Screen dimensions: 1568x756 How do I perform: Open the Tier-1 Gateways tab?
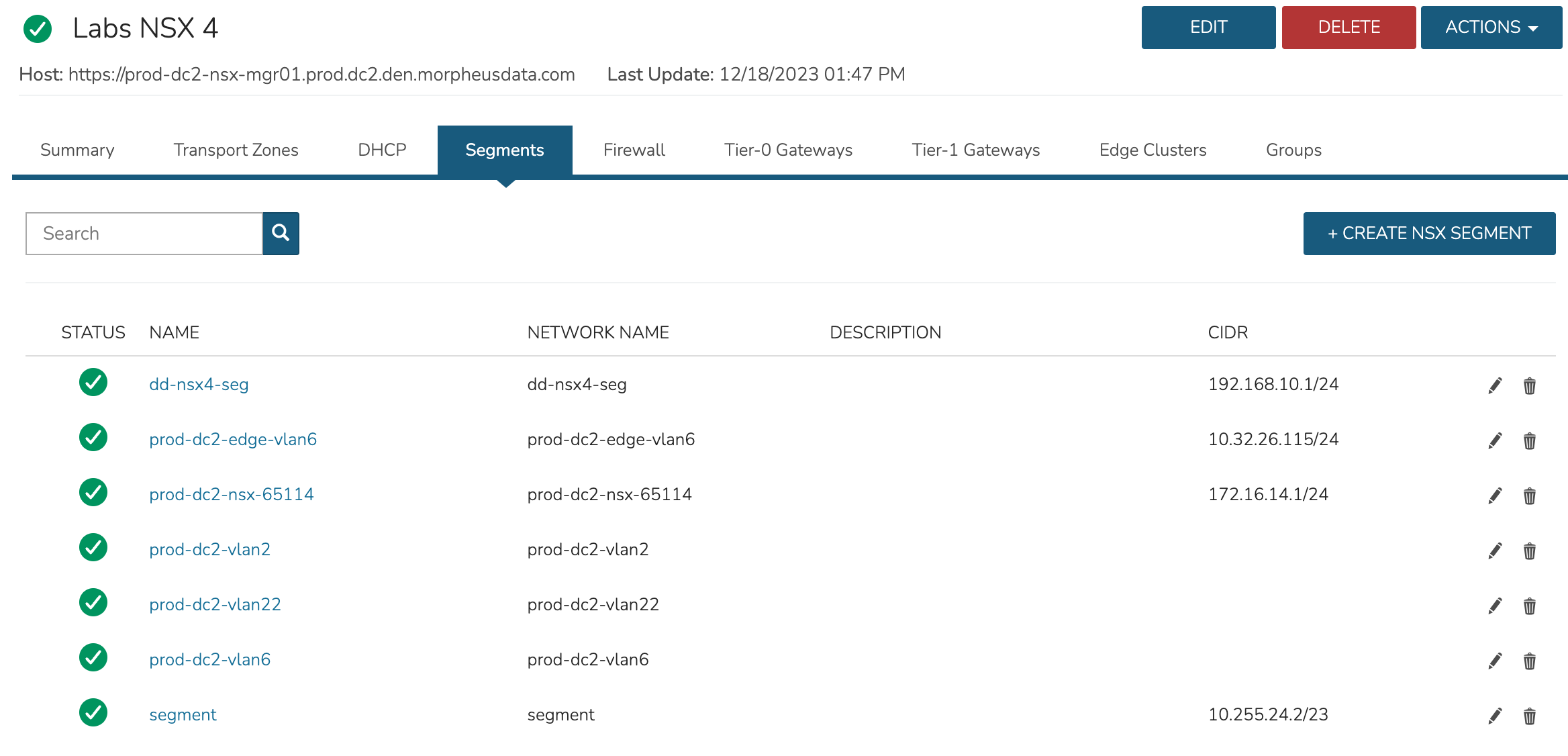tap(975, 150)
